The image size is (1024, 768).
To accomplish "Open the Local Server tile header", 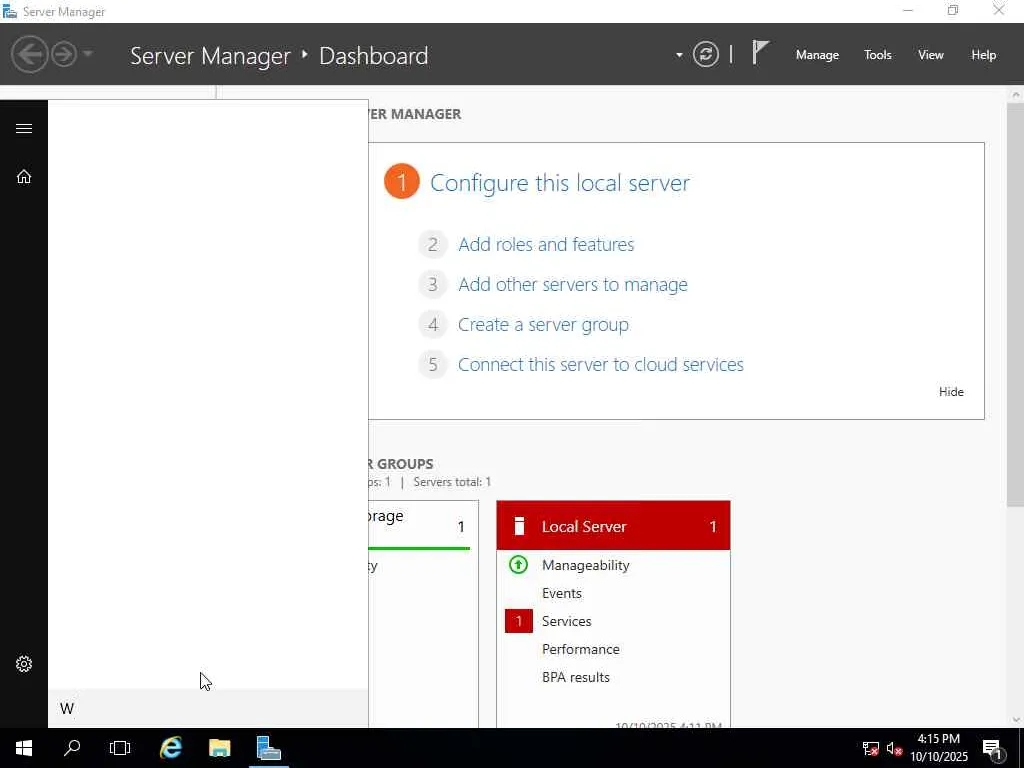I will pyautogui.click(x=613, y=526).
